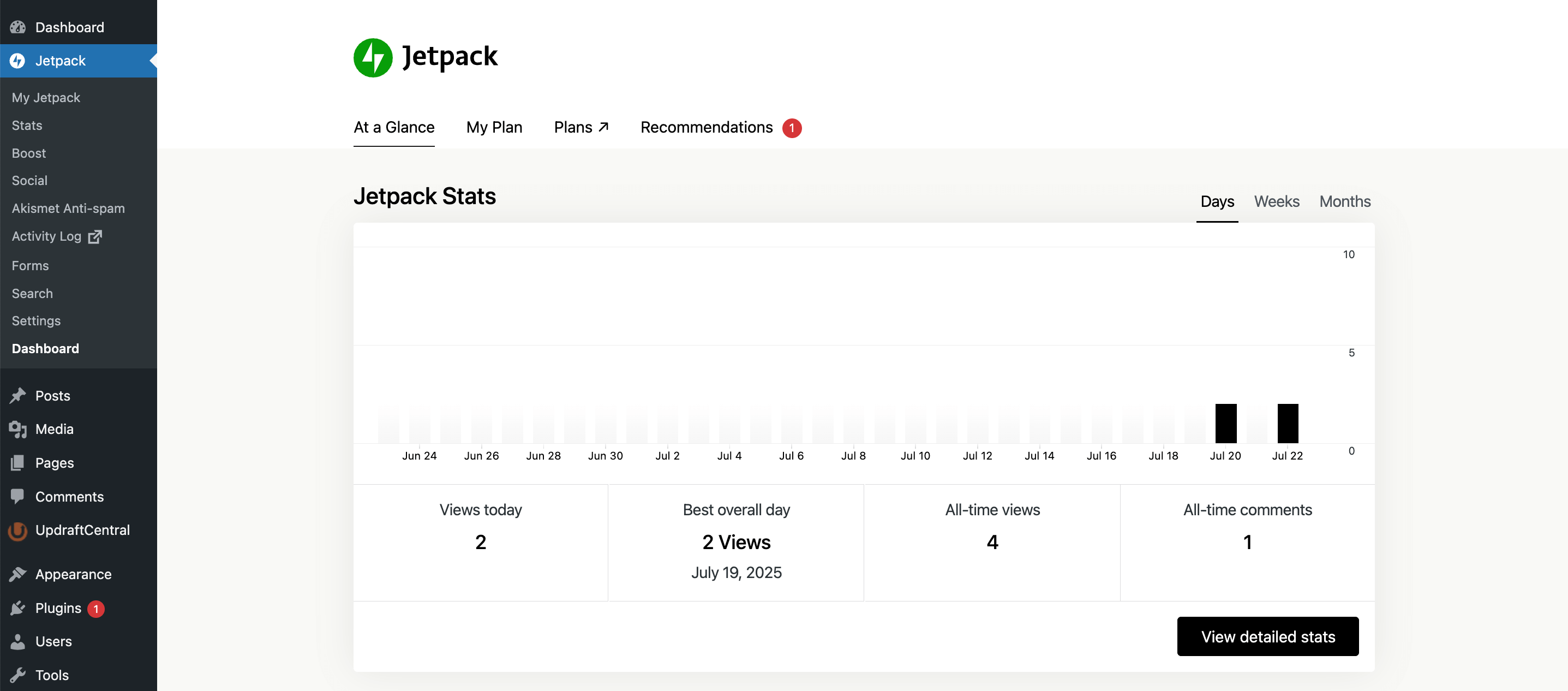Click the Media icon in sidebar
This screenshot has width=1568, height=691.
click(x=17, y=429)
